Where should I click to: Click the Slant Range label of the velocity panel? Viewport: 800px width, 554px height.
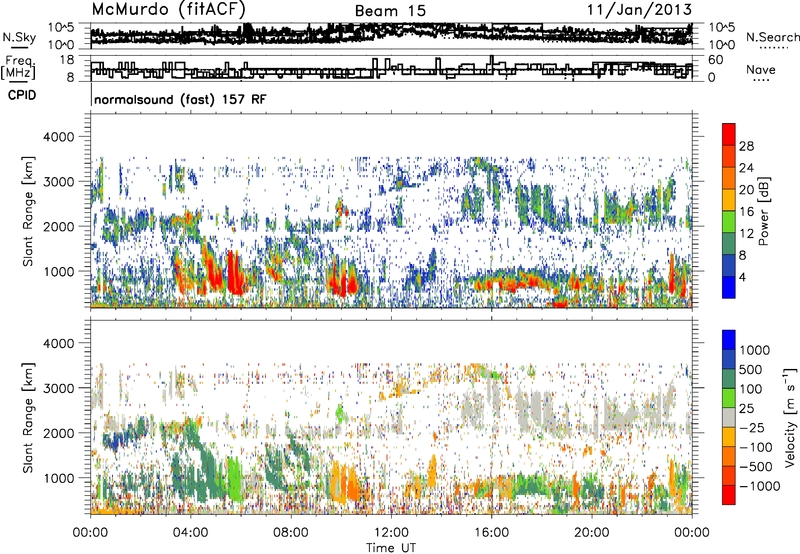(x=29, y=417)
